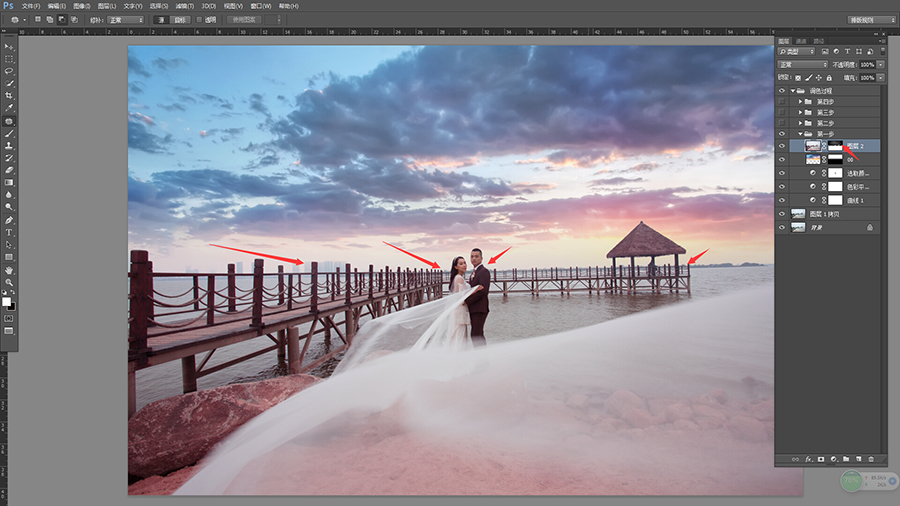
Task: Open the 文件 menu
Action: coord(31,6)
